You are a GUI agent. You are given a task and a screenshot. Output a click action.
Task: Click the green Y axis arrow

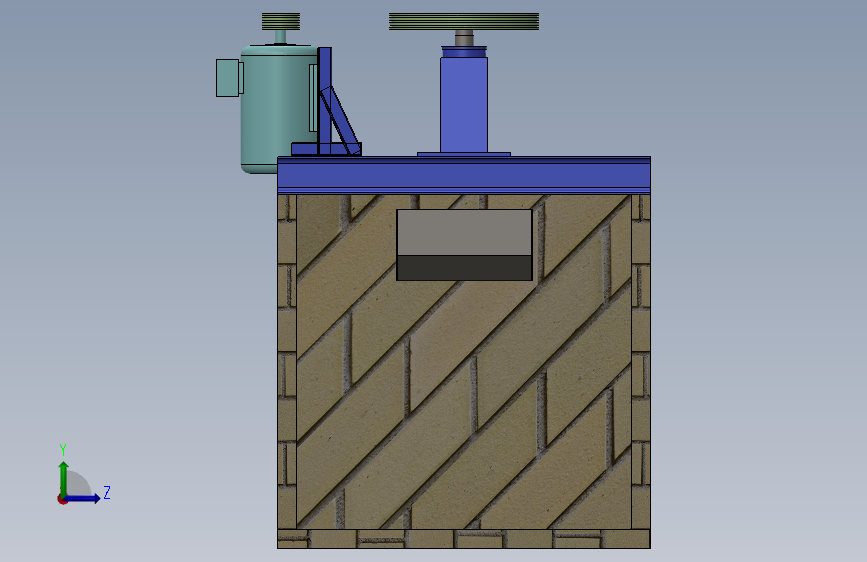coord(64,478)
